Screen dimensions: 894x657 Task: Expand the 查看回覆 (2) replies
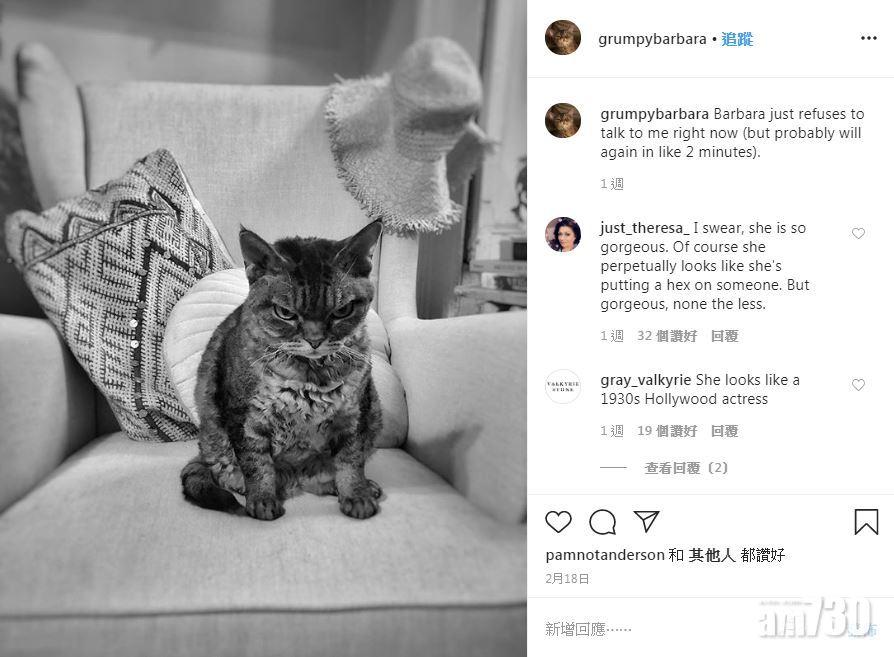(x=686, y=468)
